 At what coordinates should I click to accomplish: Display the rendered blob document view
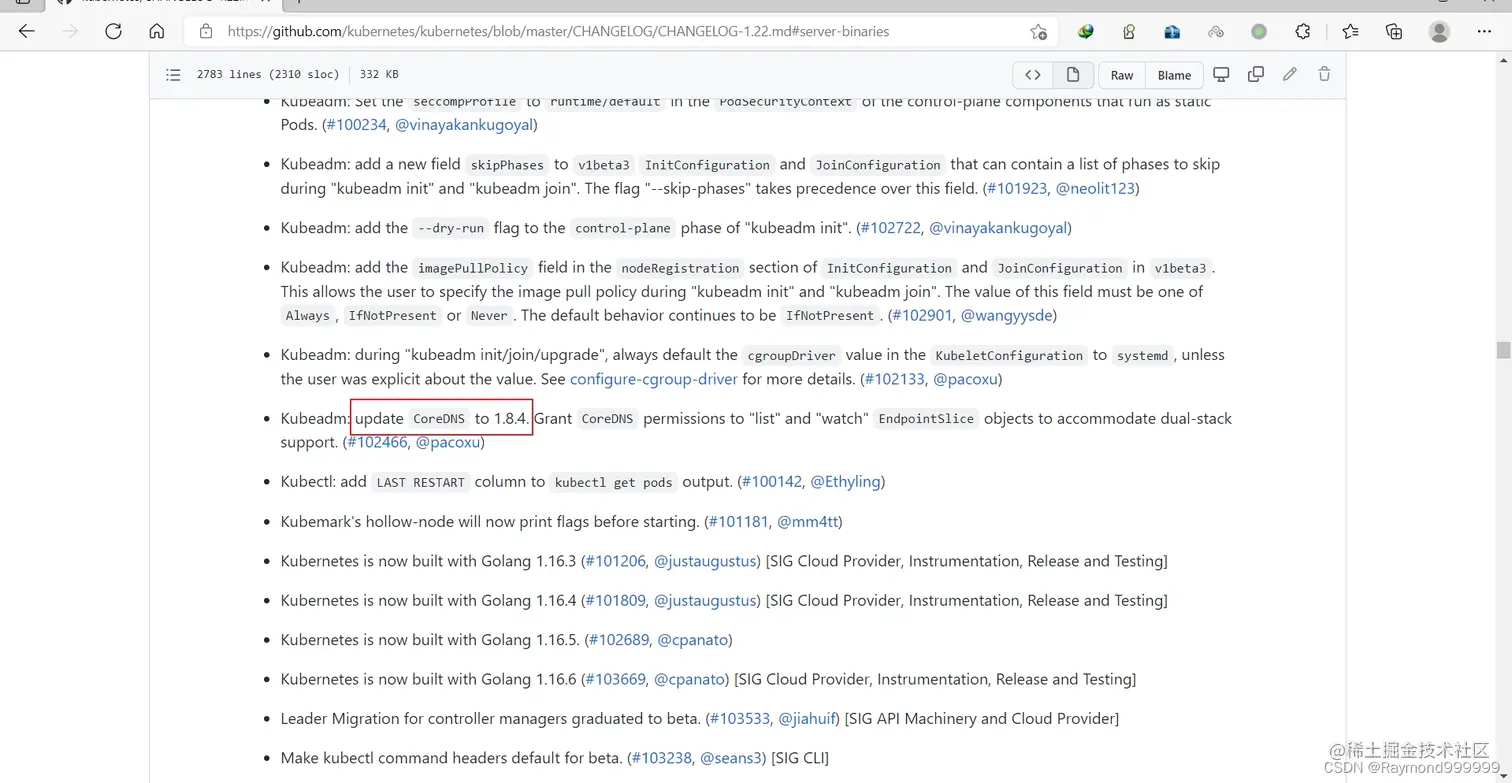[1073, 75]
